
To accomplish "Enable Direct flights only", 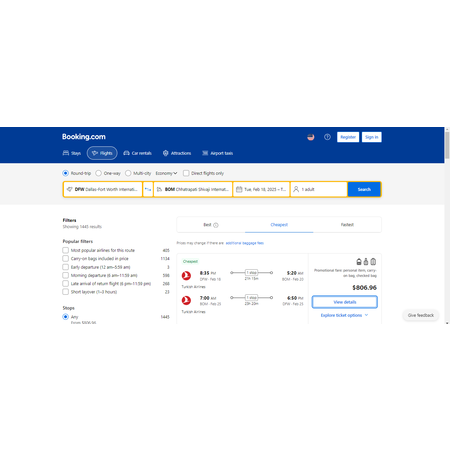I will [186, 173].
